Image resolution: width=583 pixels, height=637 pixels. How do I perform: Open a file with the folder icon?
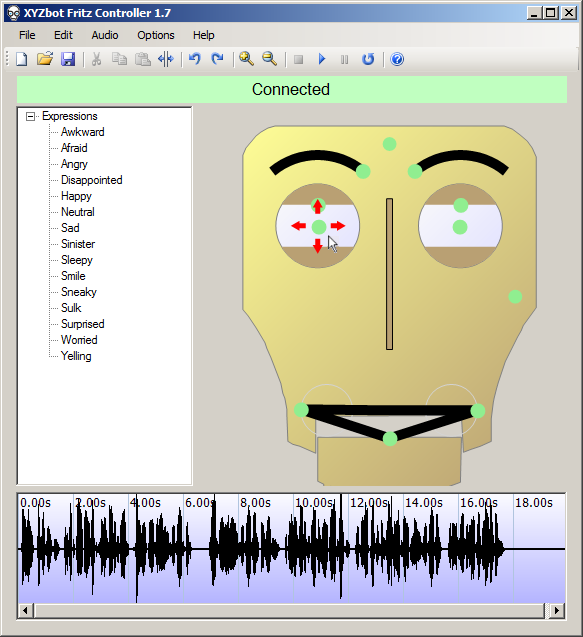click(45, 59)
